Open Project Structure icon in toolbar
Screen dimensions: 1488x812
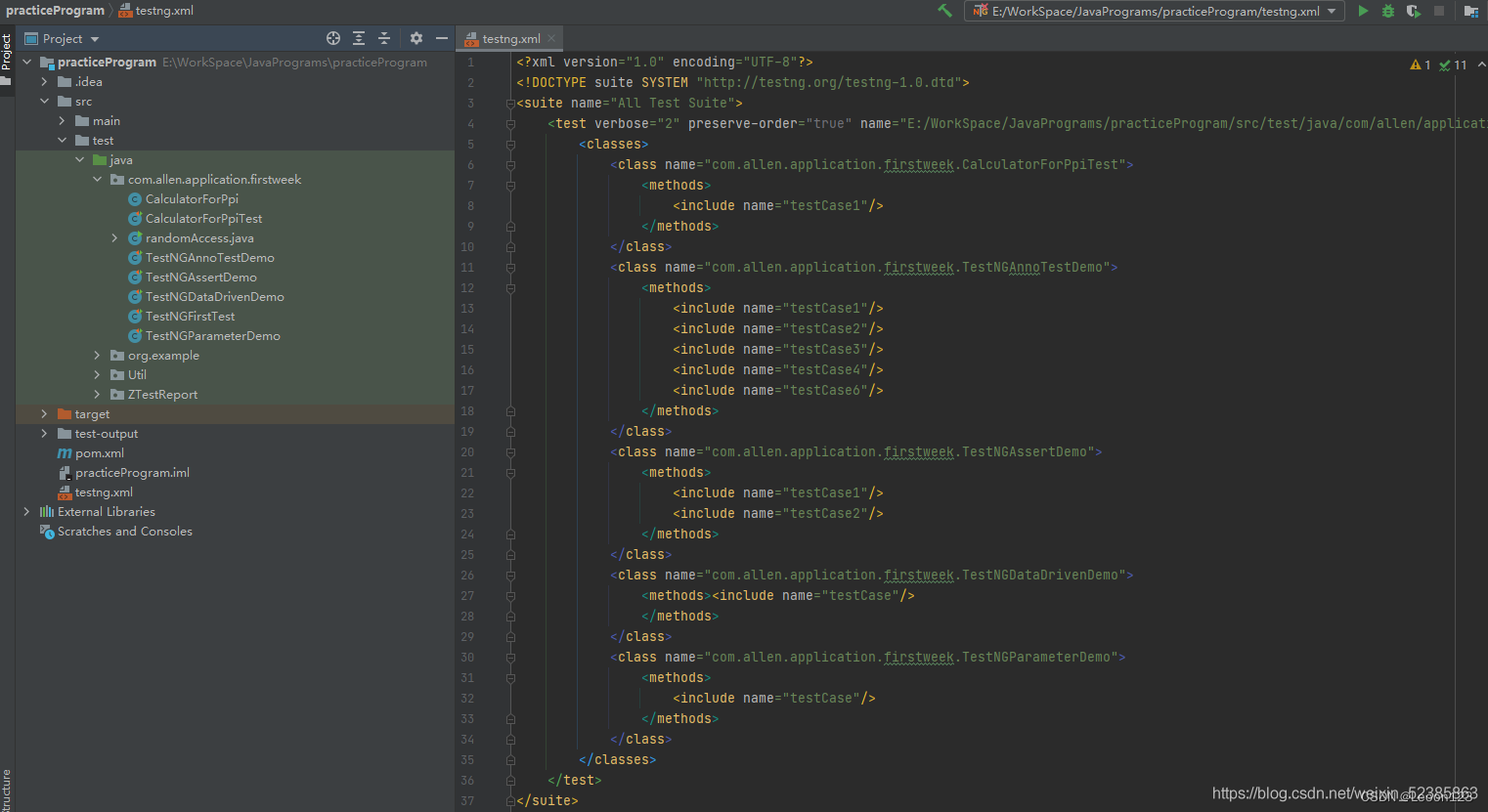tap(1470, 11)
